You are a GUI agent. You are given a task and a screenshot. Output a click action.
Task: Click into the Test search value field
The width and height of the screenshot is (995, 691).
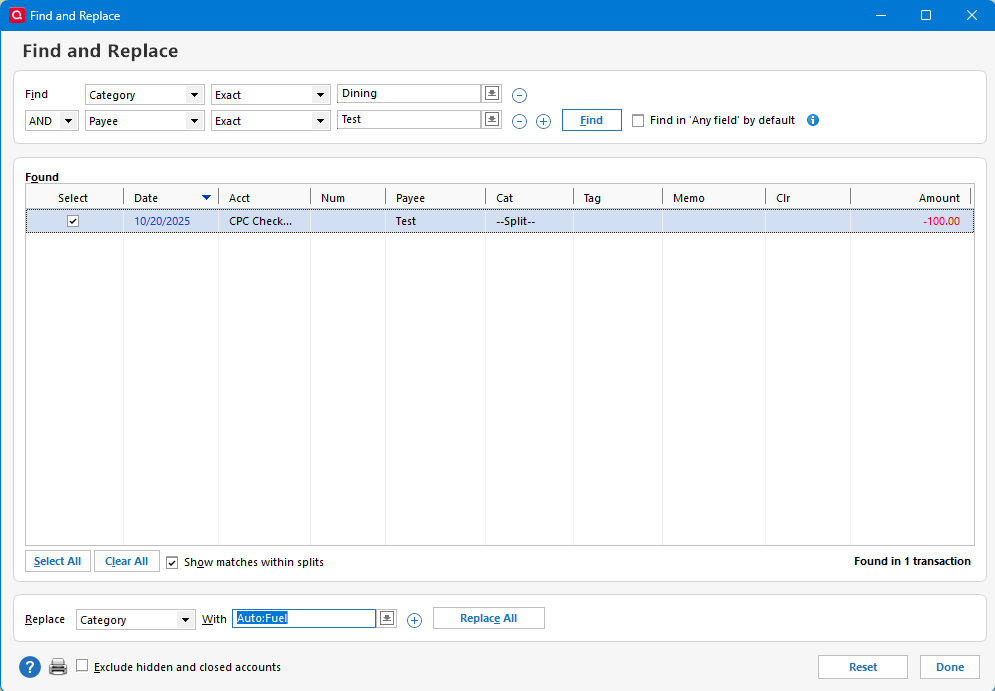pos(409,119)
